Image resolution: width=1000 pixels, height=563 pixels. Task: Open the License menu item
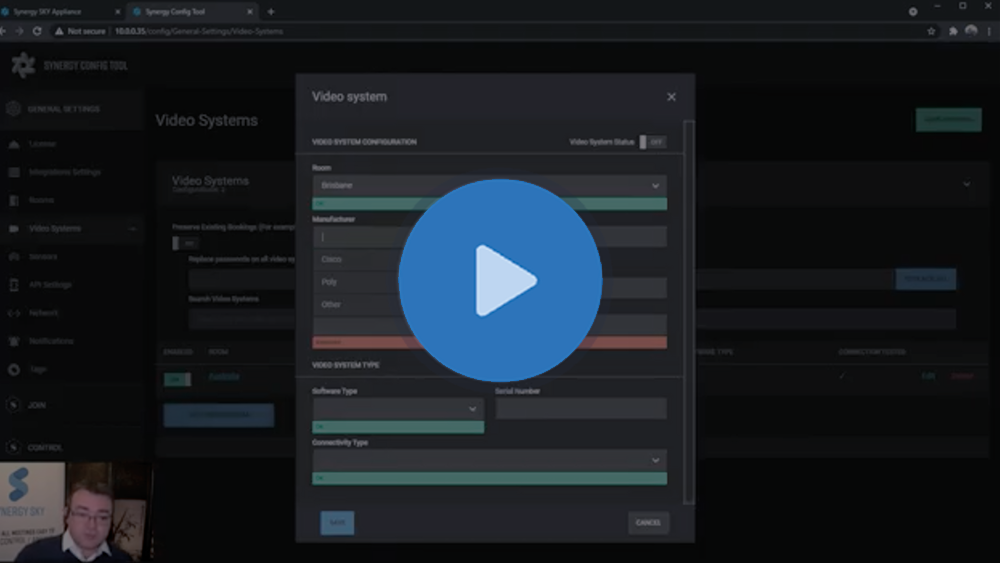coord(42,144)
